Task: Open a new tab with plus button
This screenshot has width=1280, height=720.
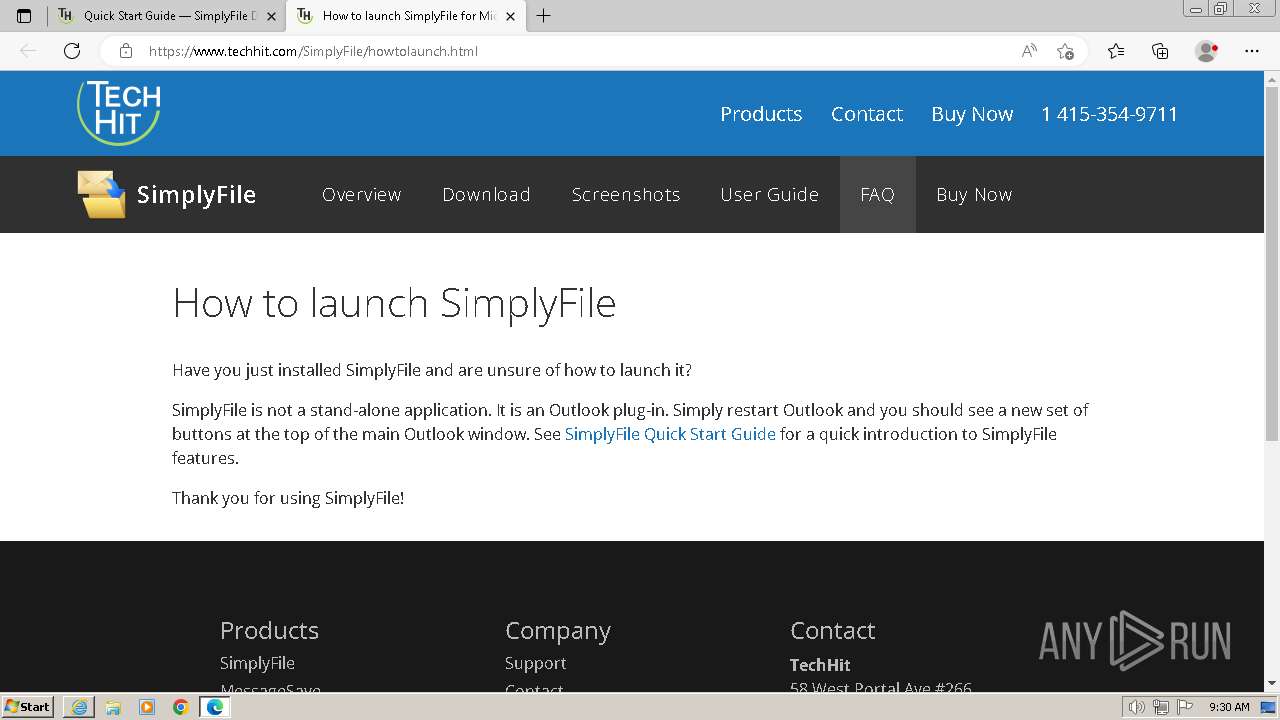Action: tap(544, 16)
